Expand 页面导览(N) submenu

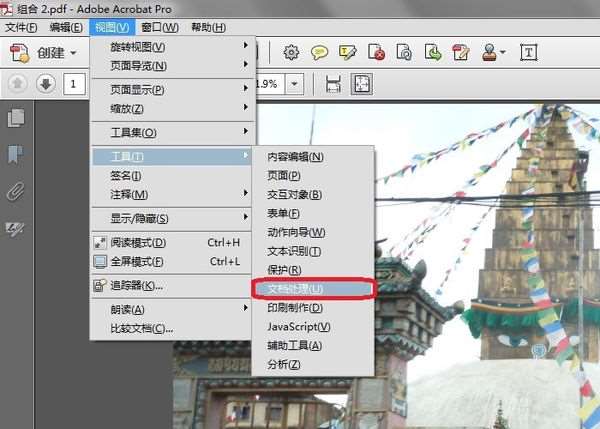pyautogui.click(x=171, y=66)
